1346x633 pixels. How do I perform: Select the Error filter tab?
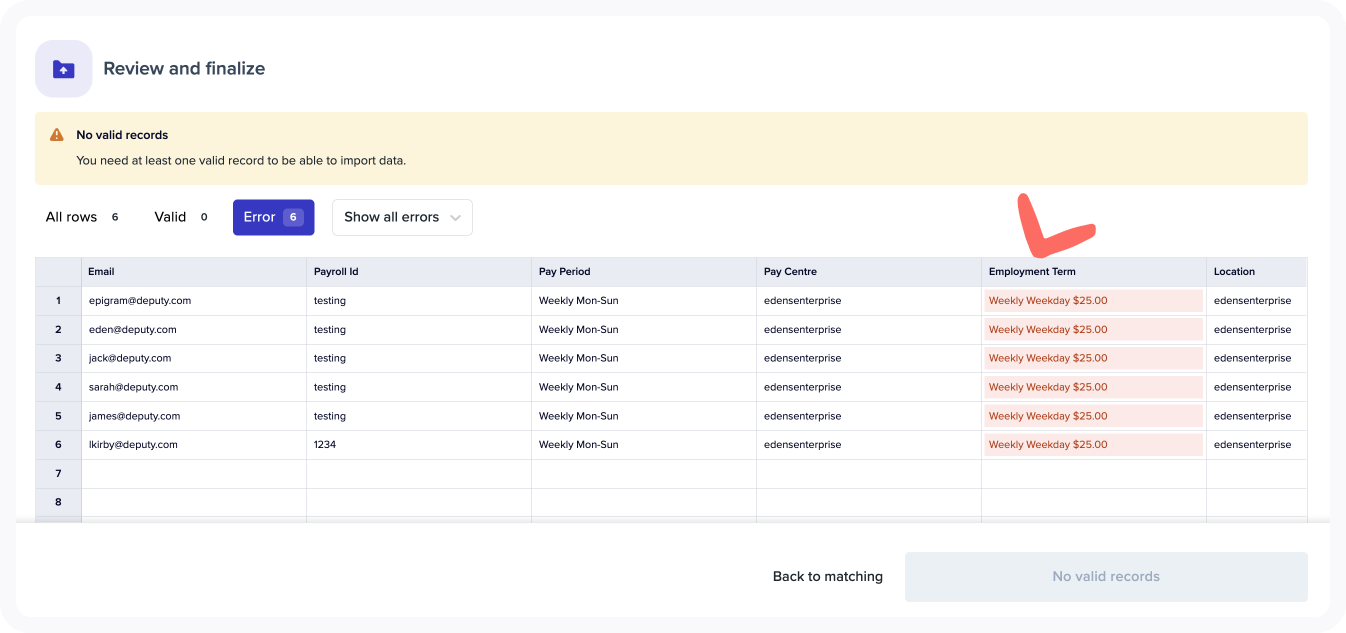coord(273,217)
